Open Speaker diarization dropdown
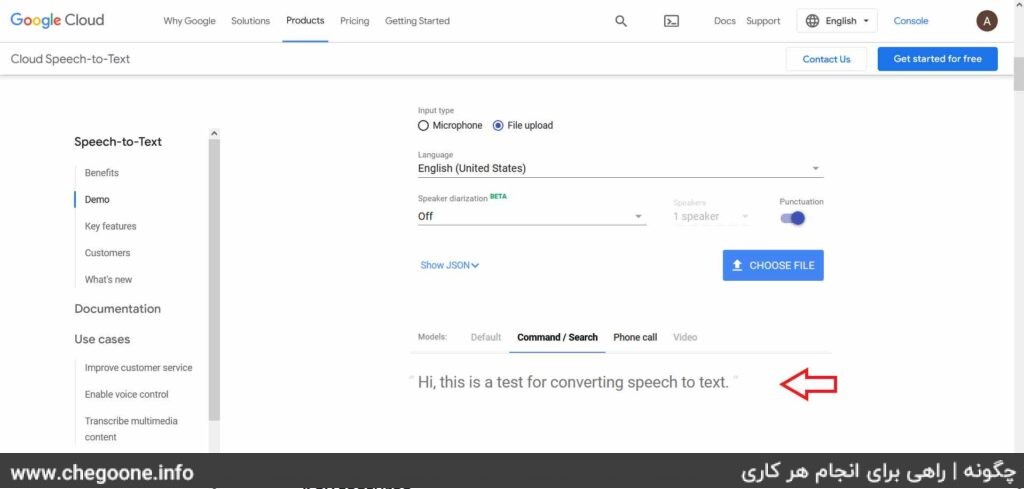 [x=532, y=217]
